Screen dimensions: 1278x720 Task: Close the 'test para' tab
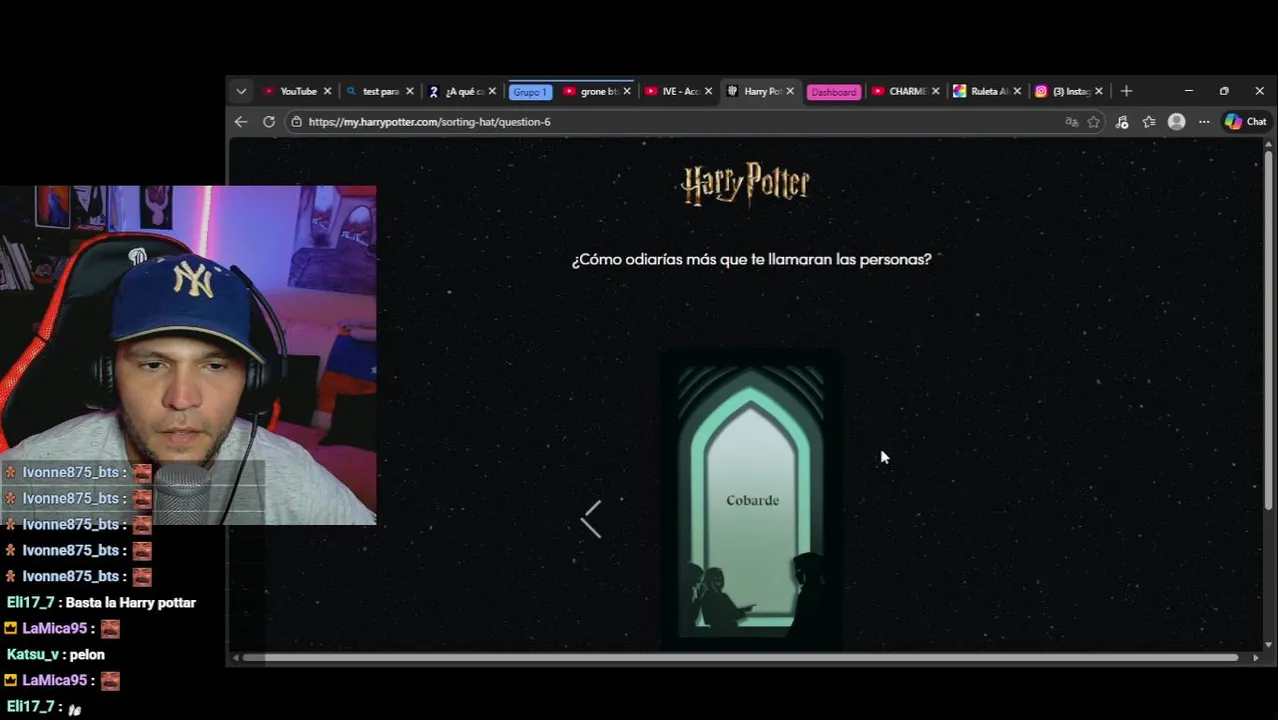point(409,91)
